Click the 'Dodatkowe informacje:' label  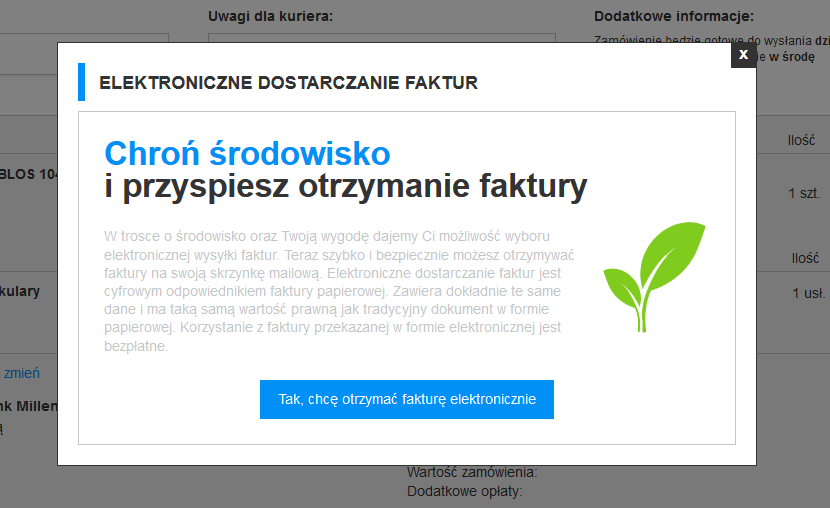point(672,16)
